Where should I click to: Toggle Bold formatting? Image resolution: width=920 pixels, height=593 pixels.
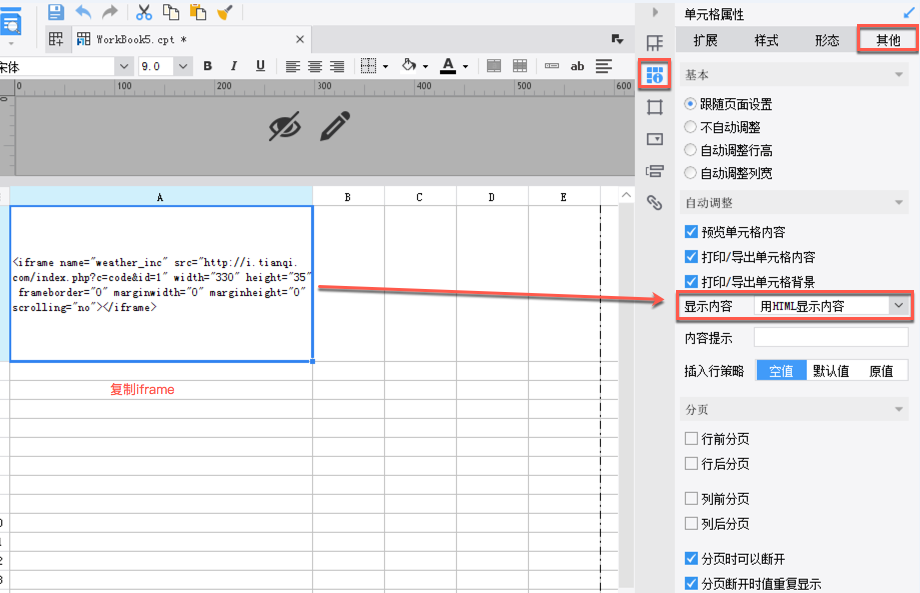click(x=207, y=66)
